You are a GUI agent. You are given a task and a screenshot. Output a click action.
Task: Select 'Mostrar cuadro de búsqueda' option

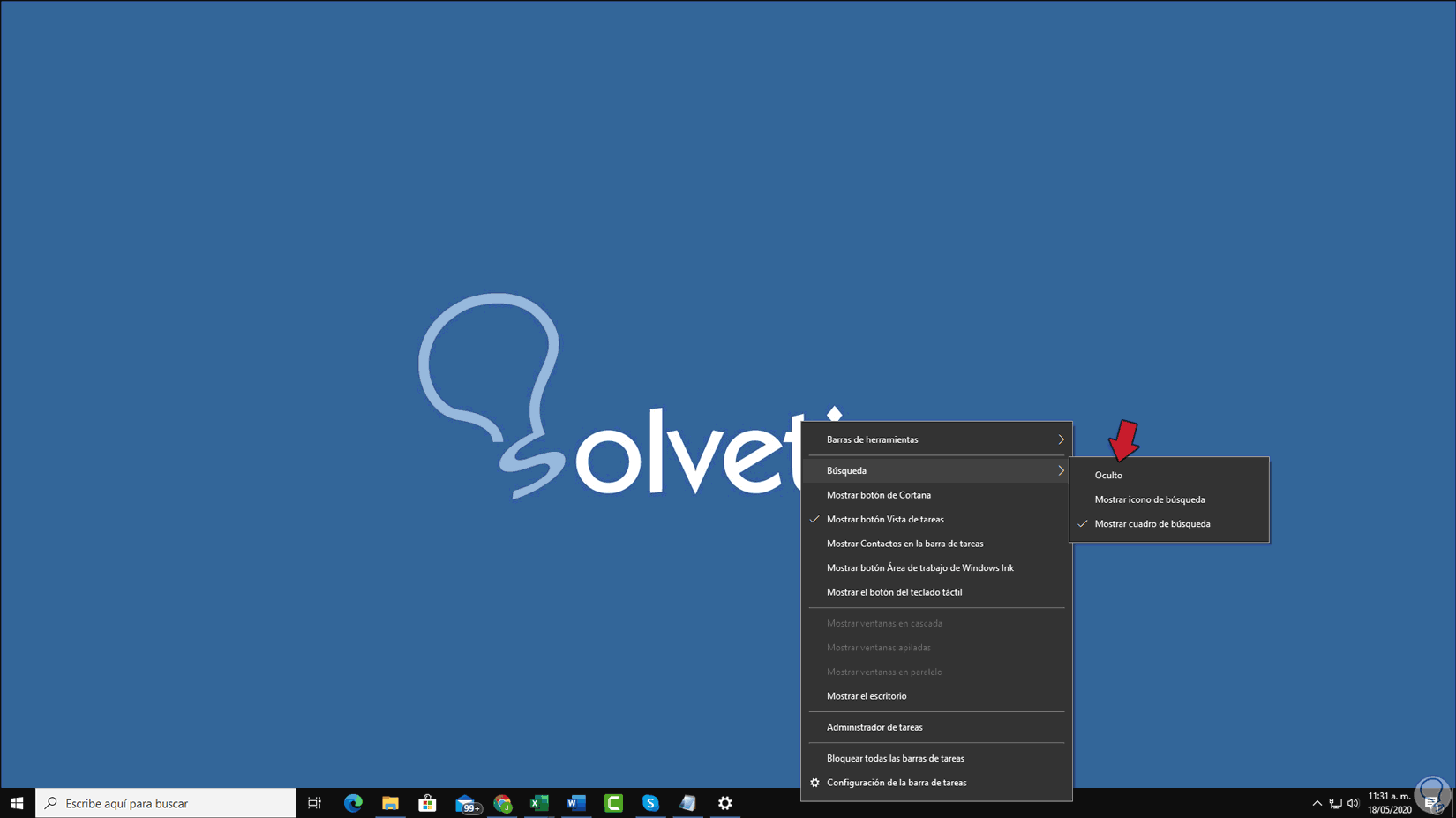tap(1169, 523)
